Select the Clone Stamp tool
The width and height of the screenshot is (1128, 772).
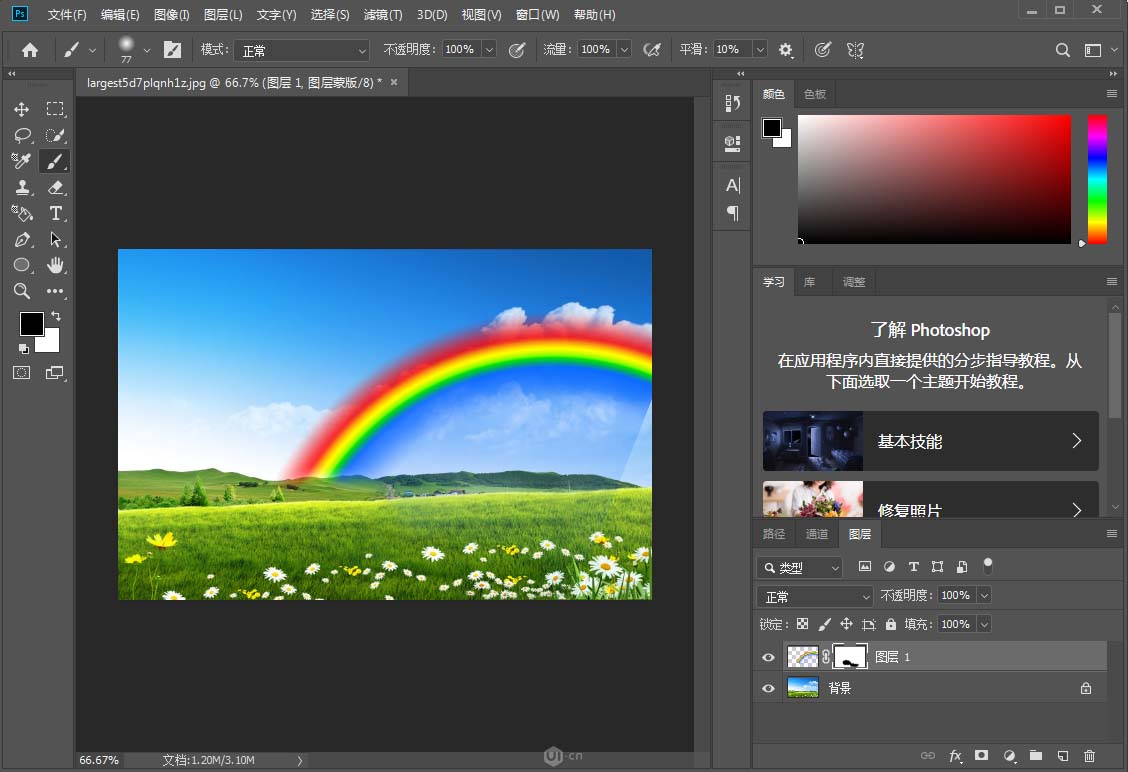click(22, 187)
